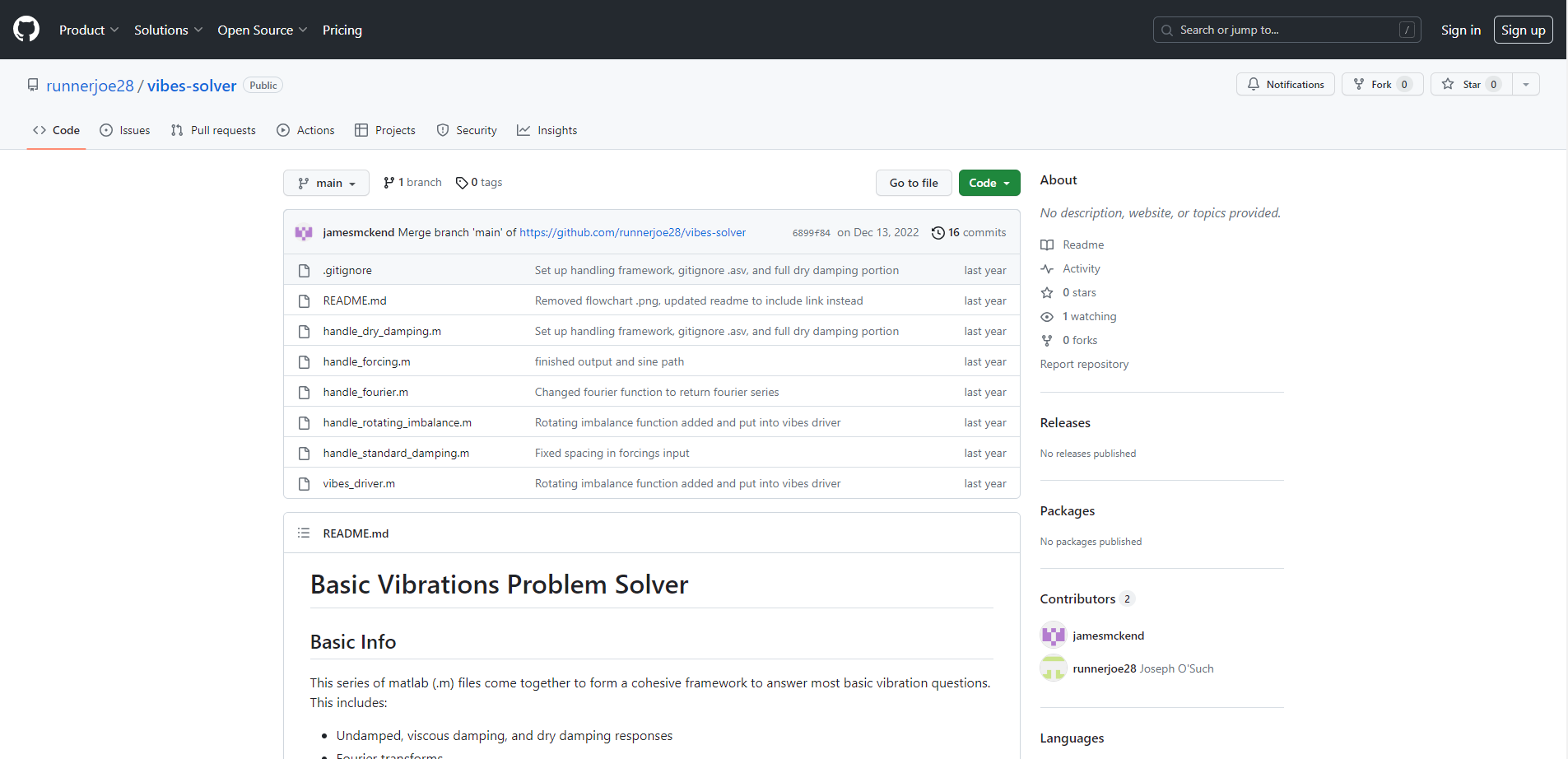The image size is (1568, 759).
Task: Open handle_dry_damping.m file
Action: point(382,331)
